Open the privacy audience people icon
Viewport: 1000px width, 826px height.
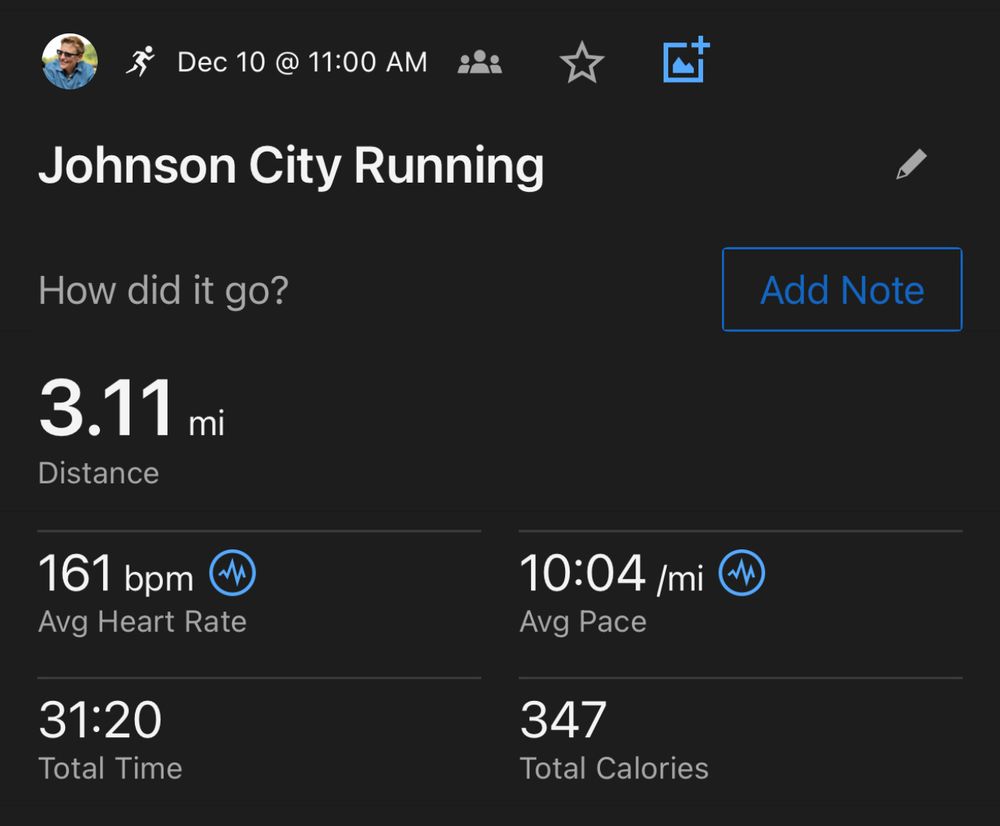click(x=480, y=63)
